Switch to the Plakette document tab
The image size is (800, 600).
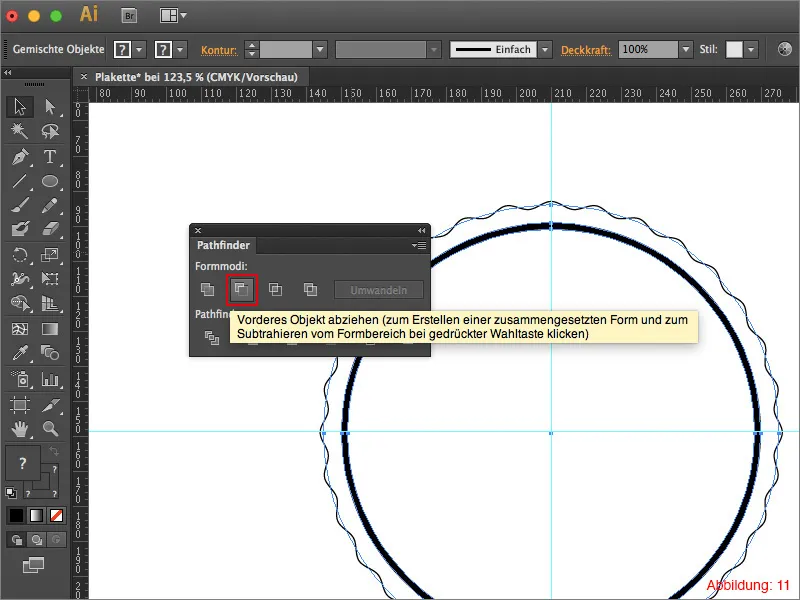196,77
